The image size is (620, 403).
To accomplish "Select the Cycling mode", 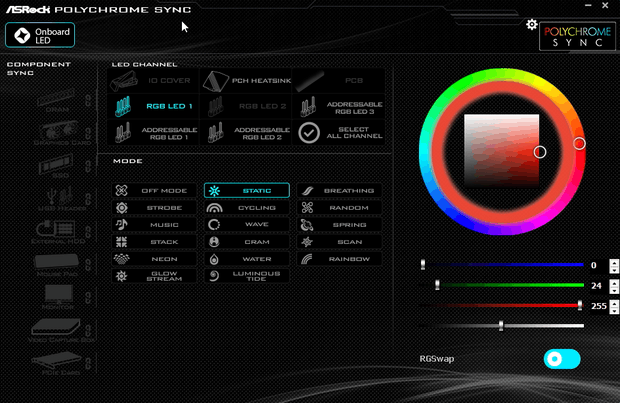I will [247, 208].
